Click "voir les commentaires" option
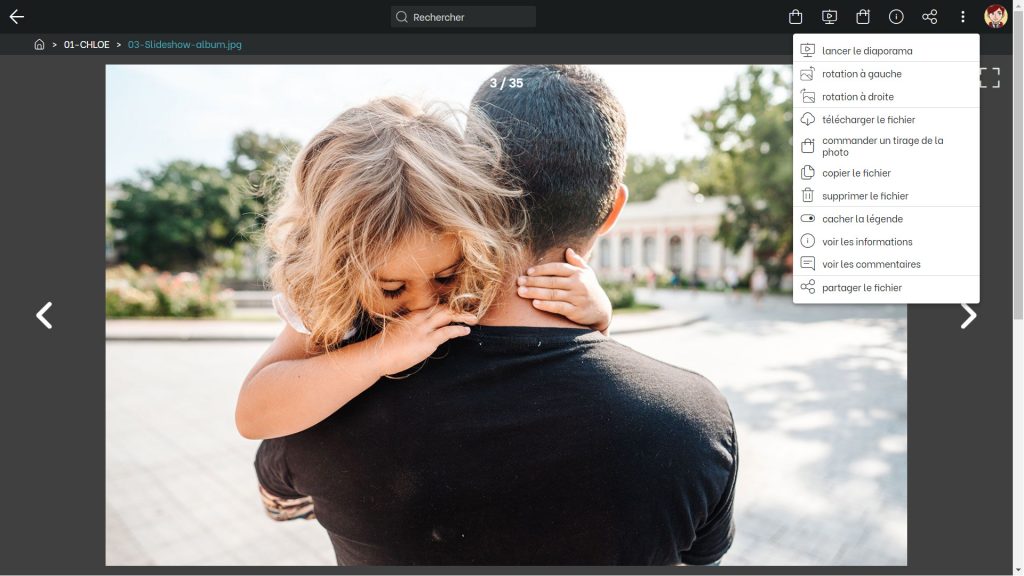 point(870,265)
